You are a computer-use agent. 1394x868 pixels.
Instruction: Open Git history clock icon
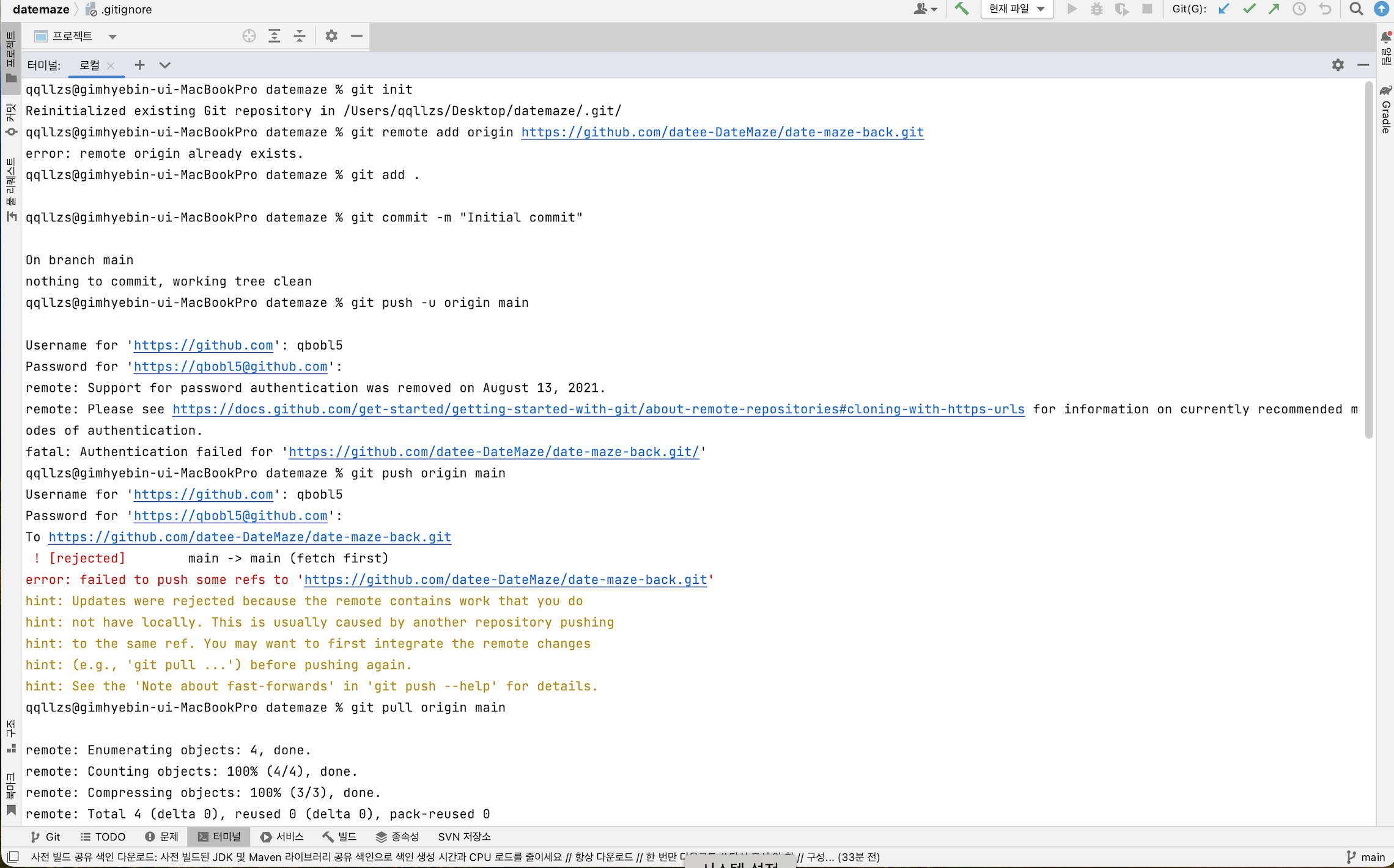(x=1299, y=9)
